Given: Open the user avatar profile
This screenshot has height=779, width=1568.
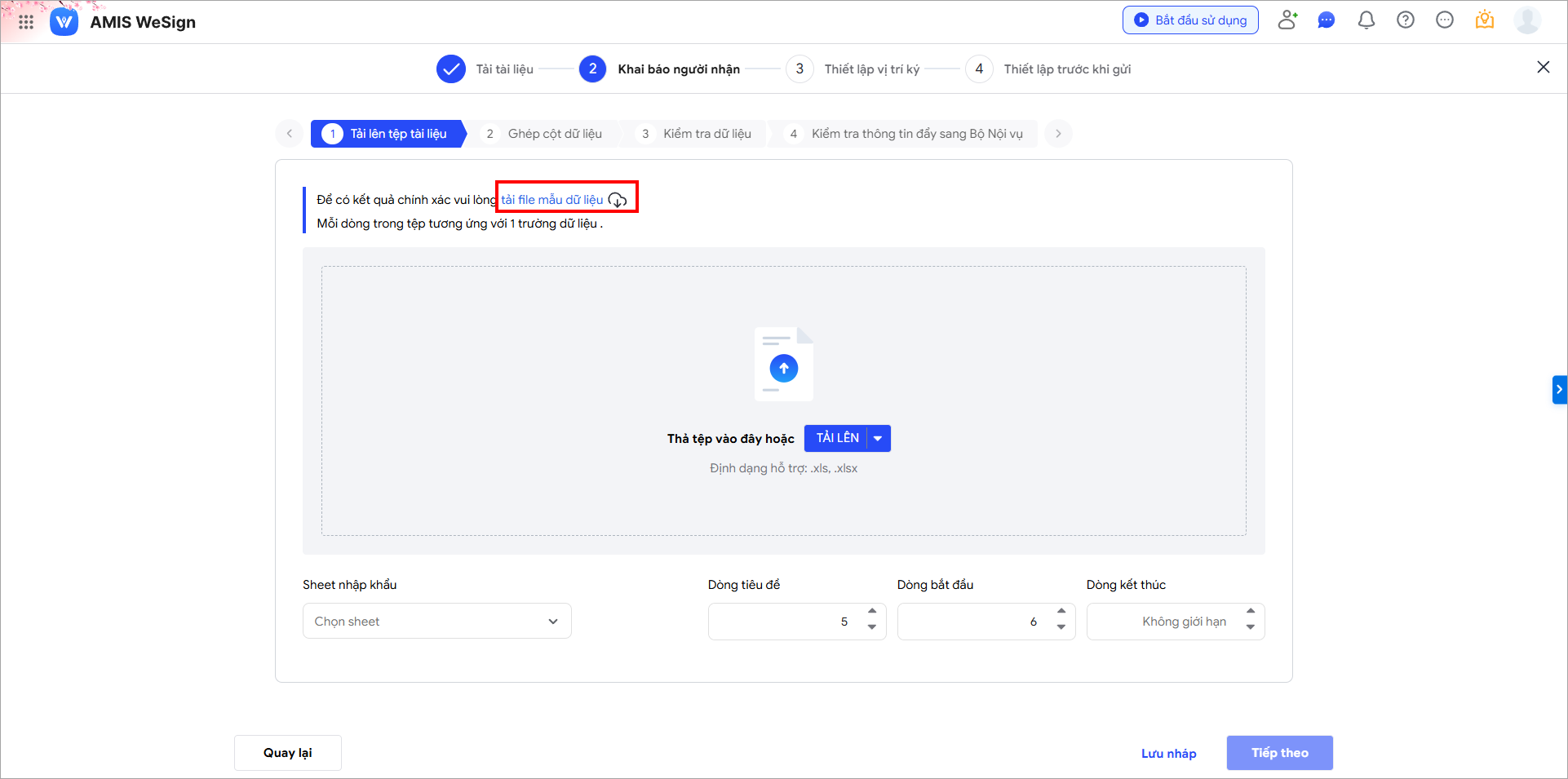Looking at the screenshot, I should [1526, 20].
